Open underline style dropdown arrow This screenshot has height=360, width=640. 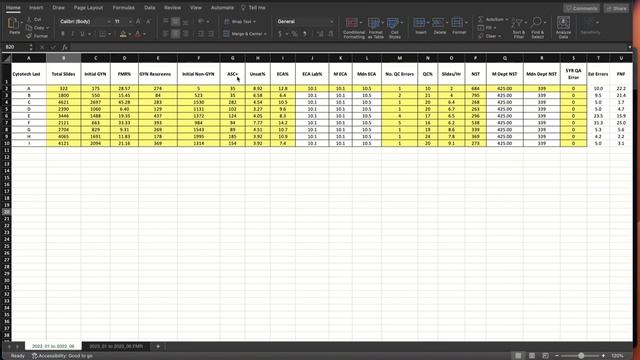89,34
